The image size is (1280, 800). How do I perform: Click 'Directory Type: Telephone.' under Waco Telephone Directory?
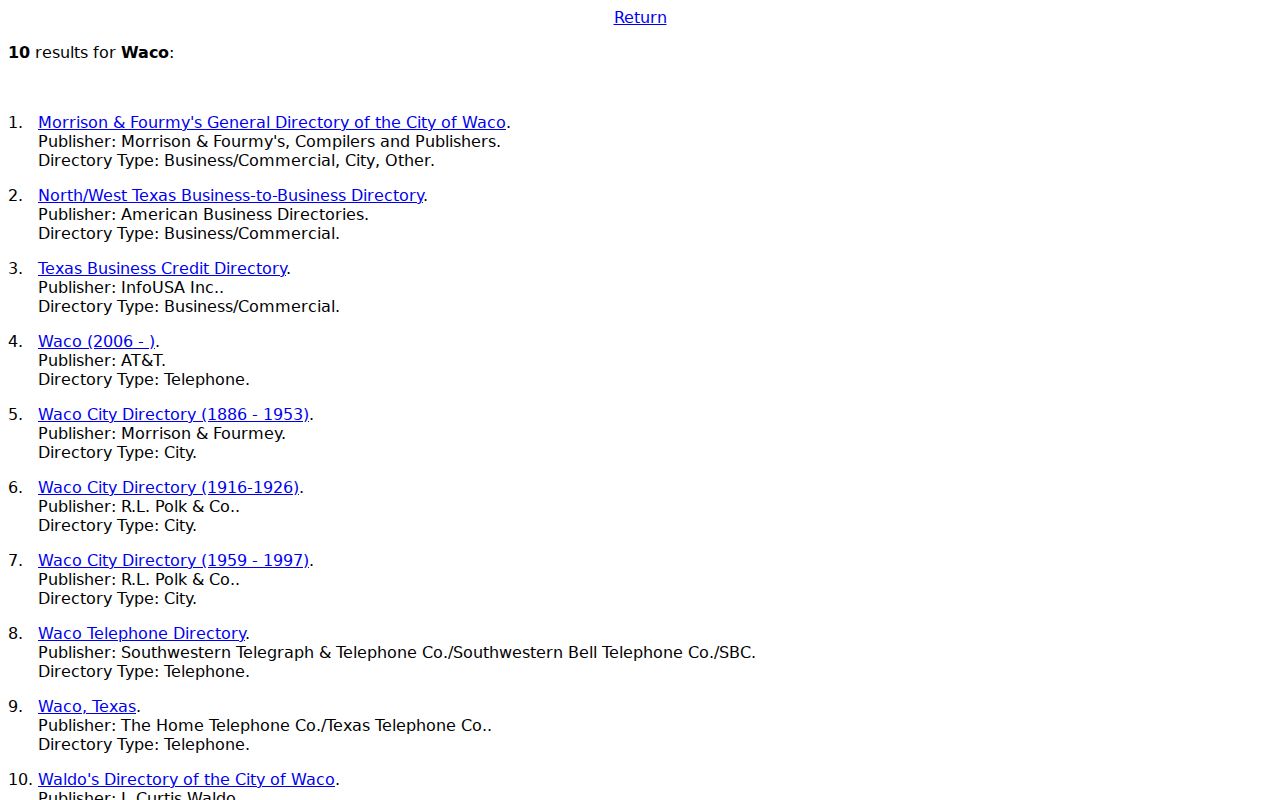click(144, 671)
